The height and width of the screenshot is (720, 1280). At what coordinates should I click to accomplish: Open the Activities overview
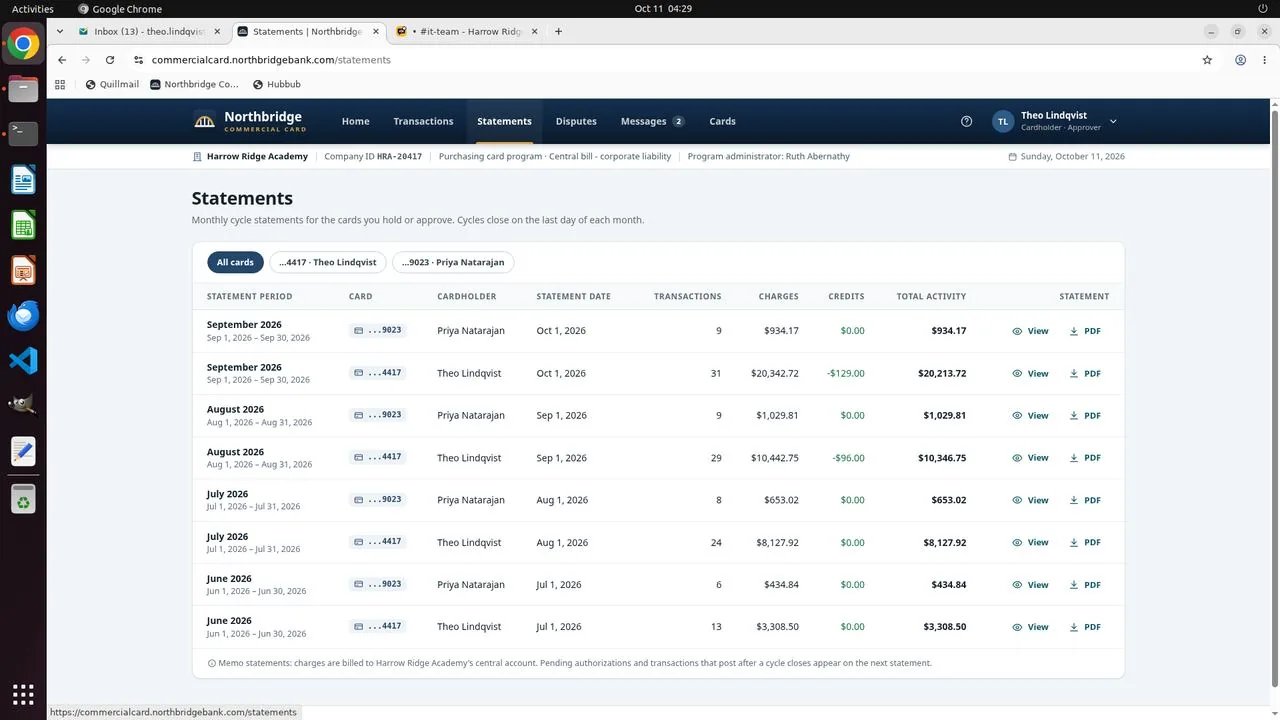(x=33, y=8)
